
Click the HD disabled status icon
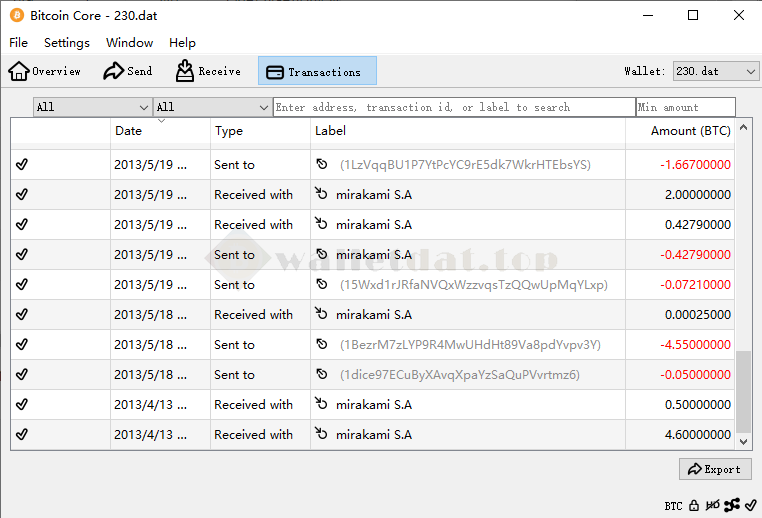pos(712,506)
